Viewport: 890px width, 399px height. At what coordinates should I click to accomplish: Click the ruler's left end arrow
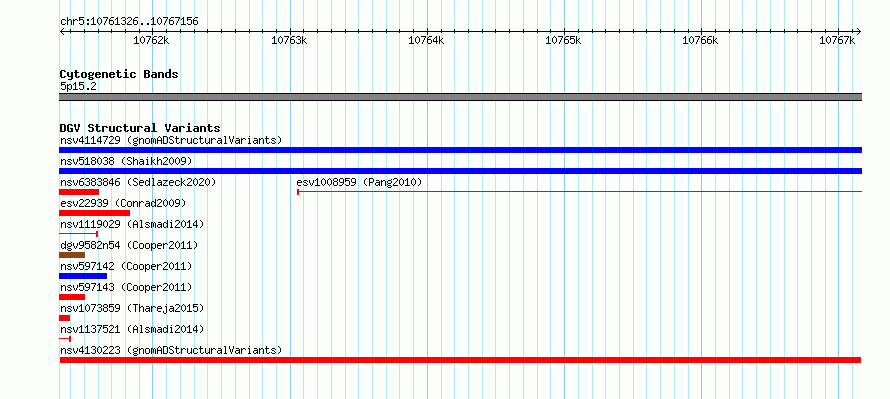point(62,31)
